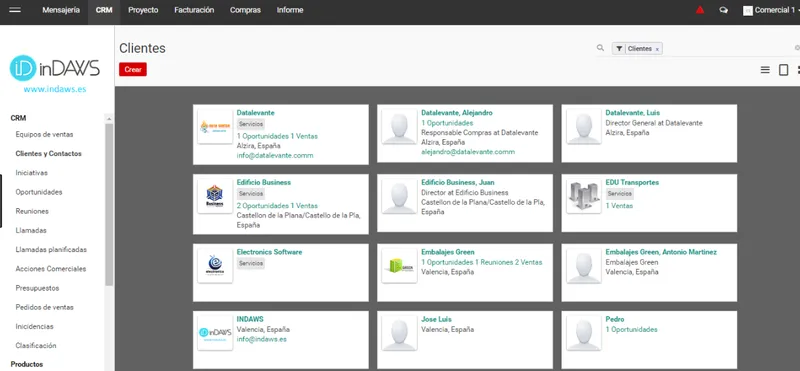Open the Embalajes Green card title
Image resolution: width=800 pixels, height=371 pixels.
(x=448, y=252)
